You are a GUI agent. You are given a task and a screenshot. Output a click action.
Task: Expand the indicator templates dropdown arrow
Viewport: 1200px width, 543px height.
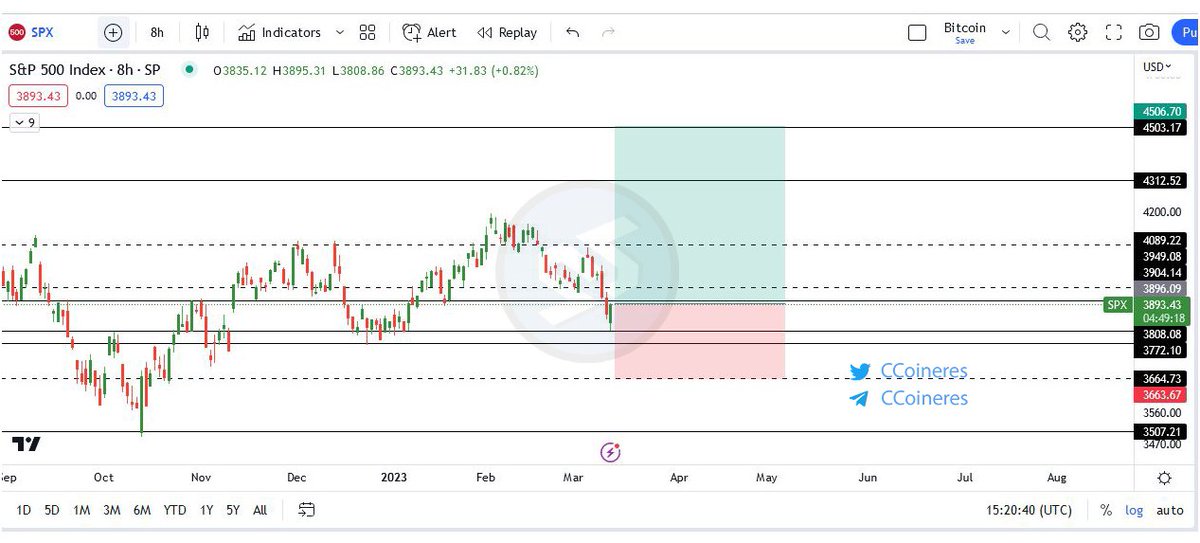[x=339, y=32]
